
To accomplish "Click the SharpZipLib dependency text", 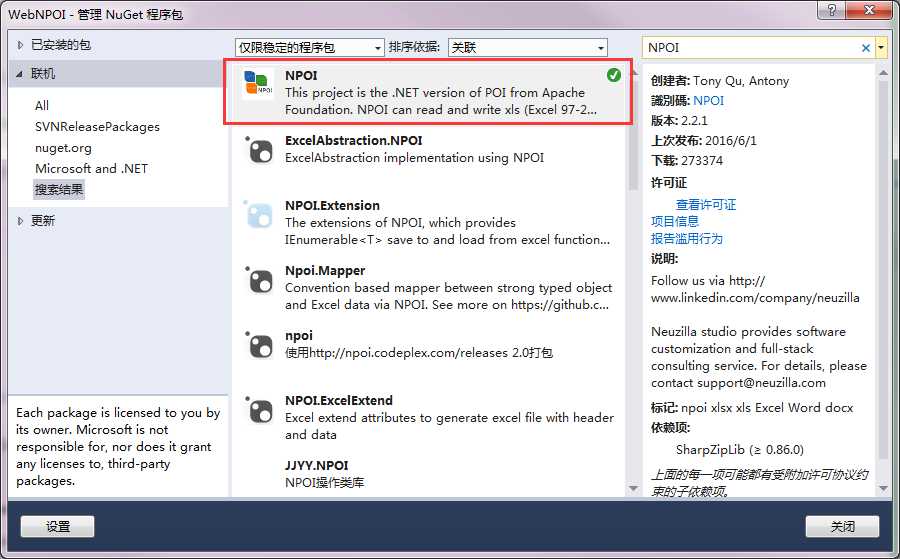I will tap(740, 449).
